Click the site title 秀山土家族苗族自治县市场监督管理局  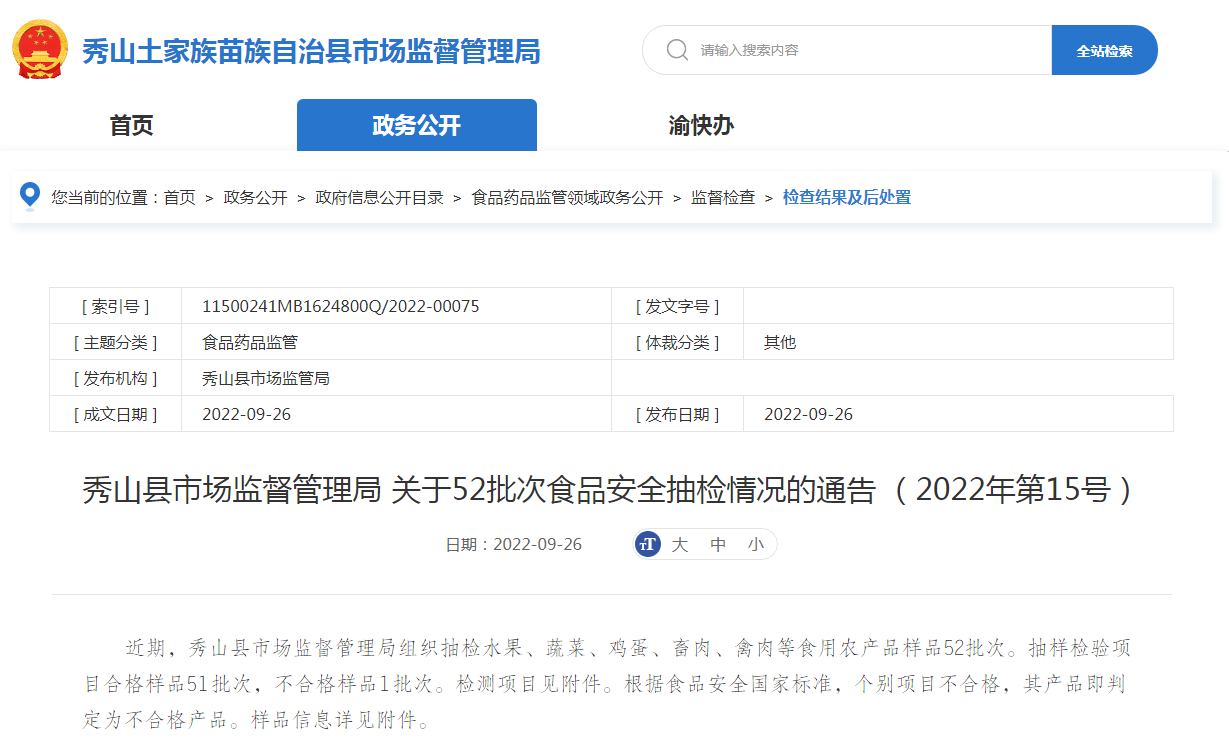pyautogui.click(x=311, y=51)
